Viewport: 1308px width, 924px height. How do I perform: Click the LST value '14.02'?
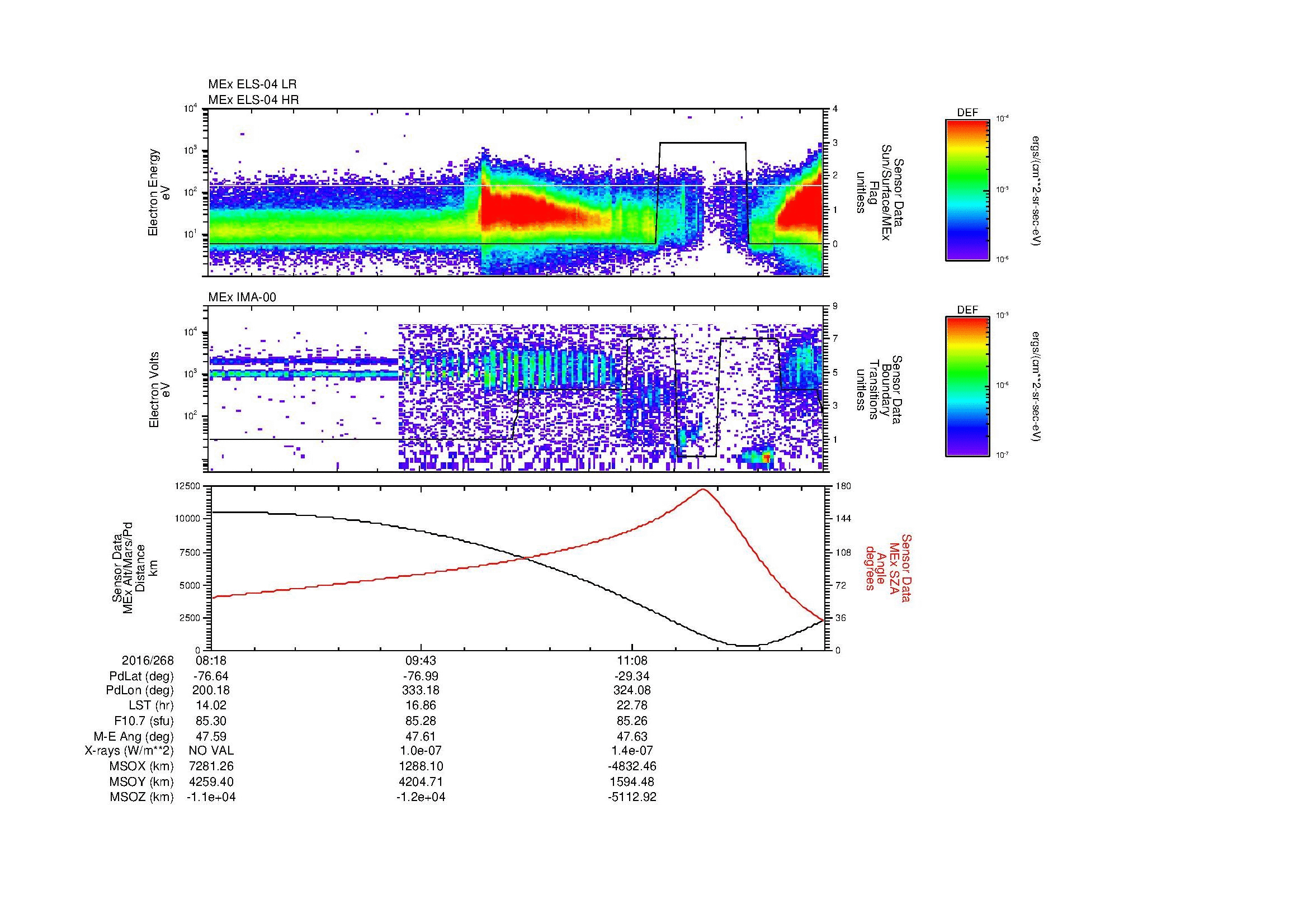click(211, 705)
